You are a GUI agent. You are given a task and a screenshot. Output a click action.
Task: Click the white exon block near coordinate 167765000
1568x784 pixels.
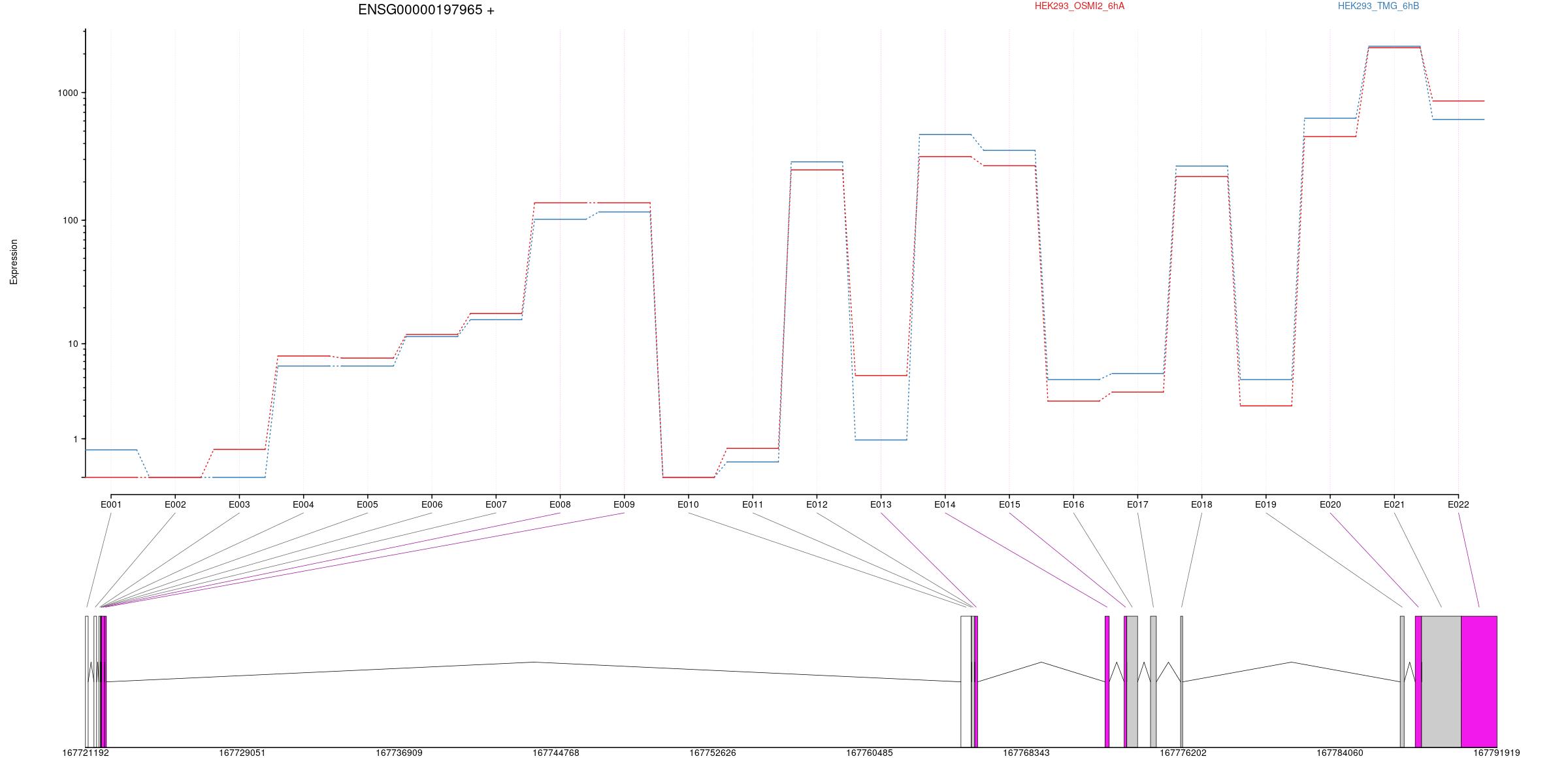point(966,681)
